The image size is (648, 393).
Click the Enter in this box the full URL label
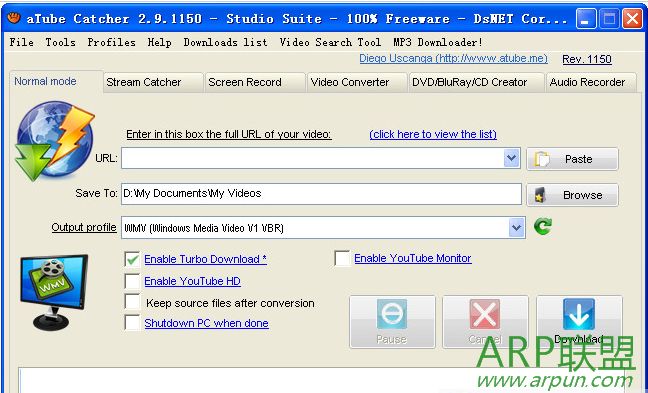coord(229,134)
